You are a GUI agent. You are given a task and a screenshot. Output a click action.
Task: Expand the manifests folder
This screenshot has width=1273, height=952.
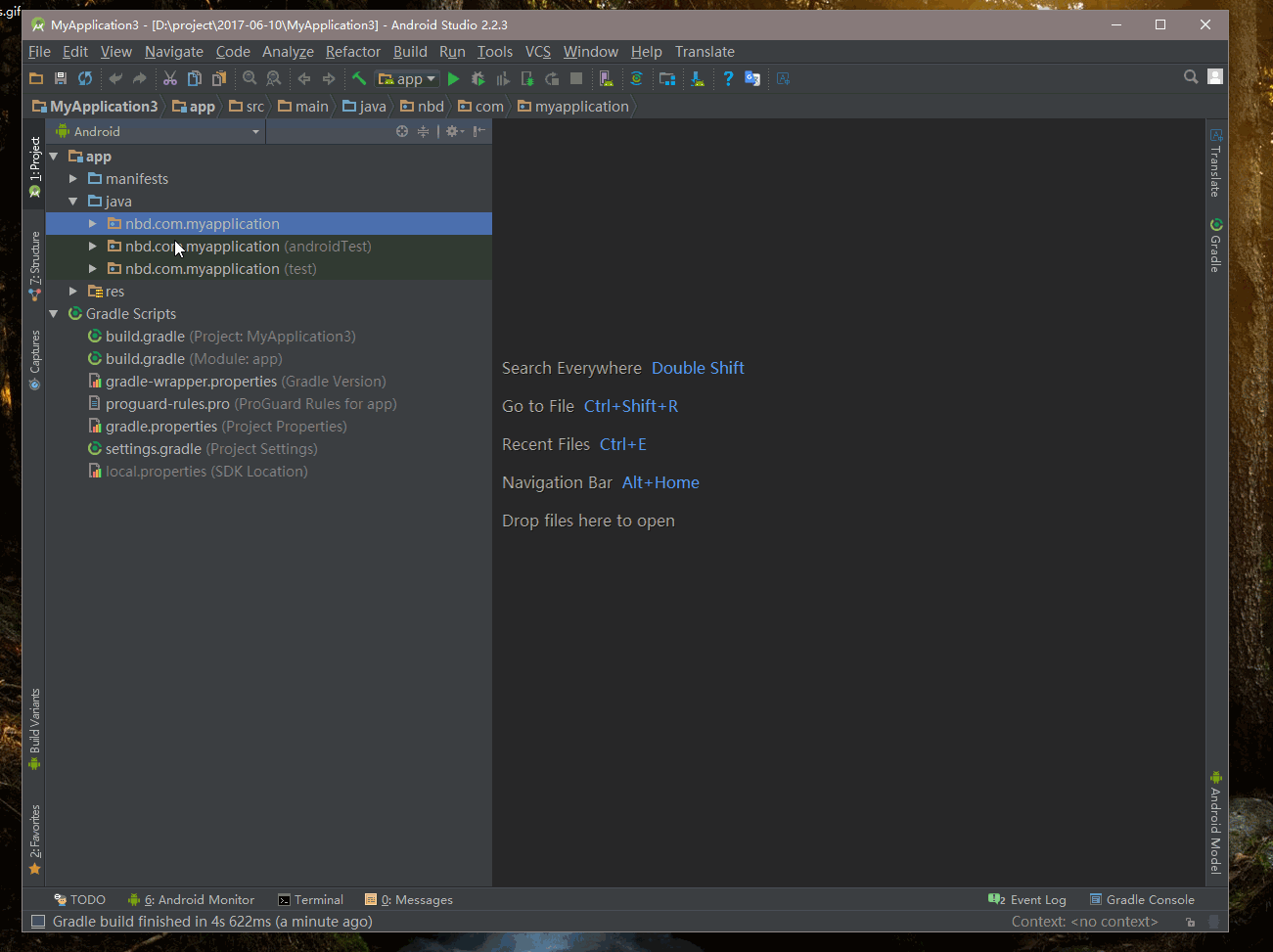click(x=73, y=179)
